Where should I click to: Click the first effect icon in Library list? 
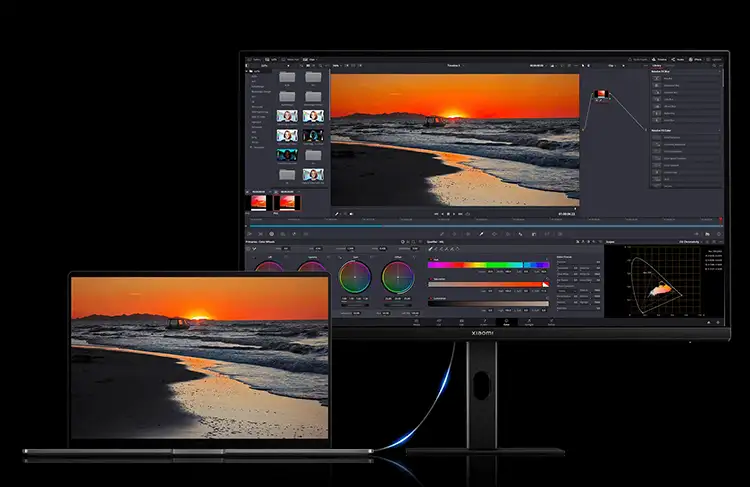point(659,77)
